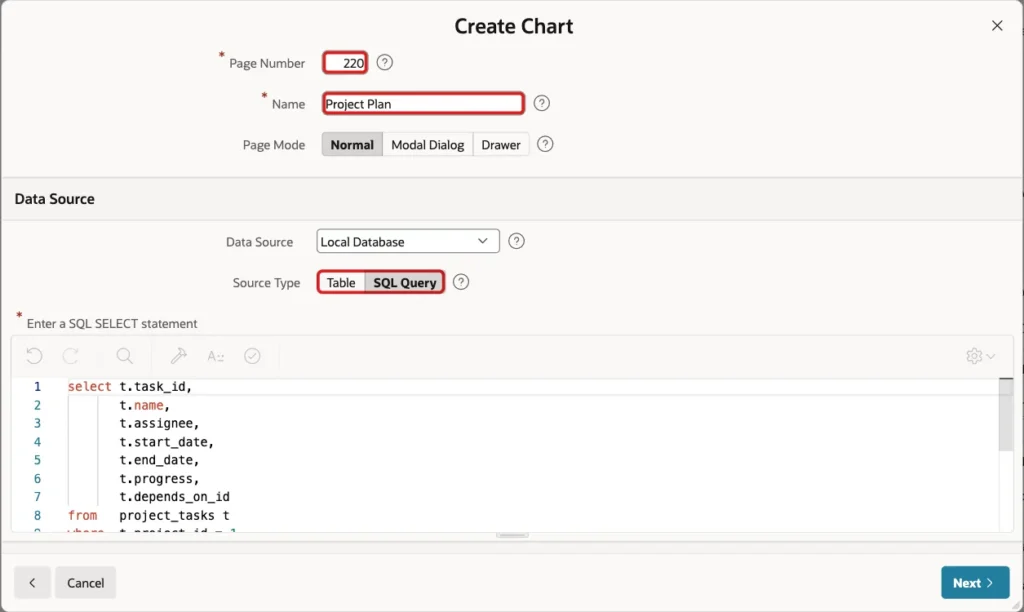Select Drawer page mode

[501, 144]
